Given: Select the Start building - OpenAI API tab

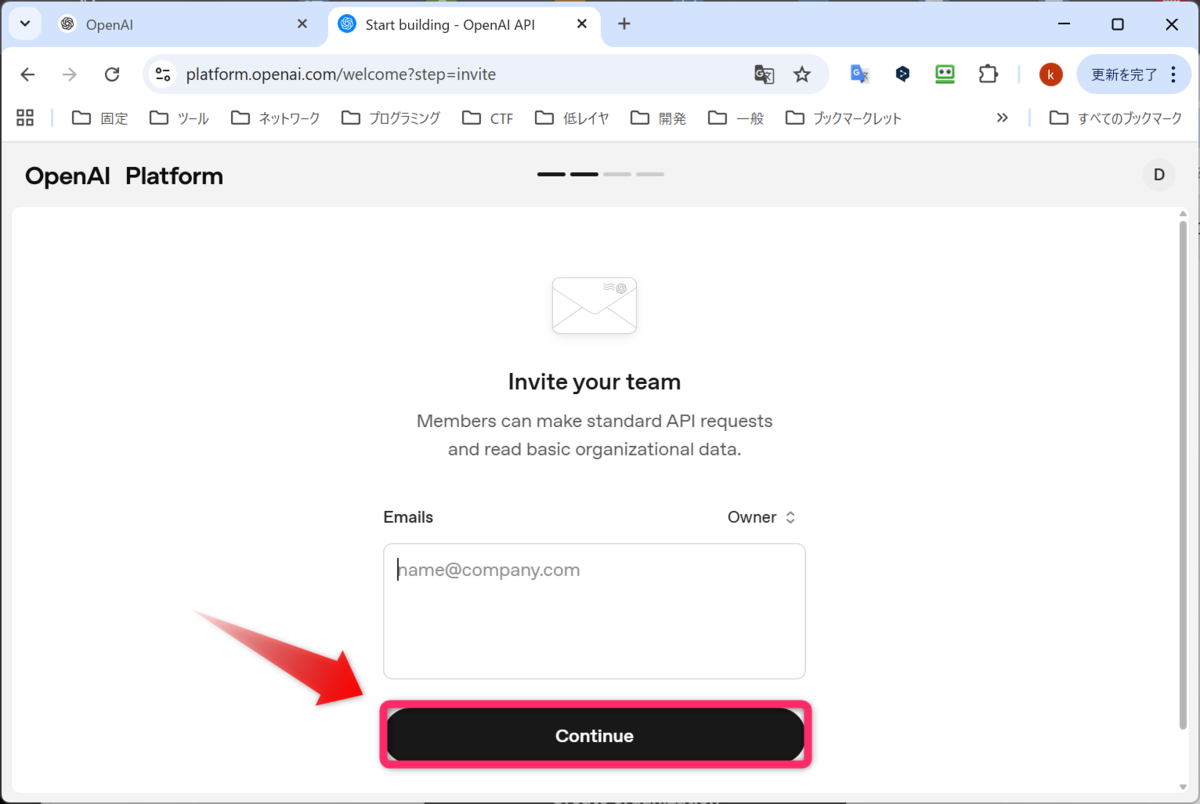Looking at the screenshot, I should (464, 24).
